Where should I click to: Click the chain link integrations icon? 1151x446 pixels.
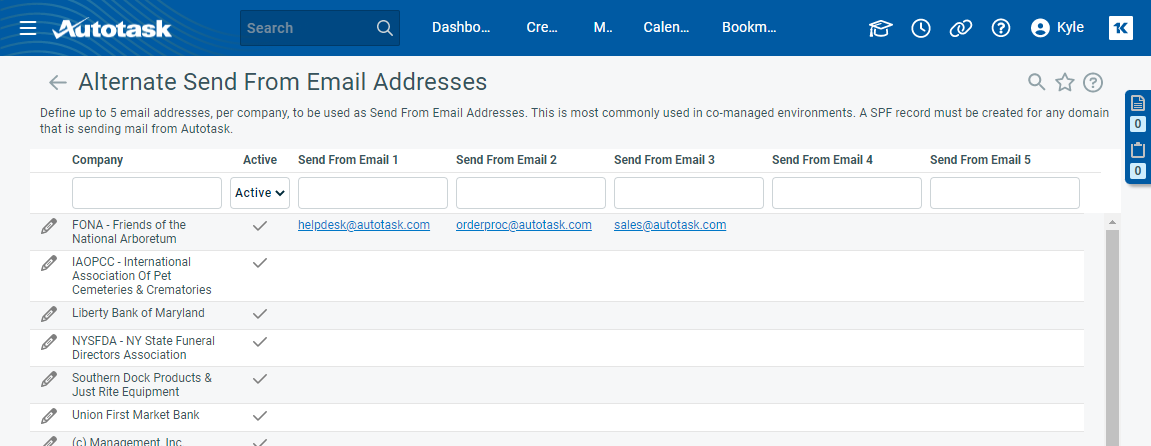click(961, 28)
